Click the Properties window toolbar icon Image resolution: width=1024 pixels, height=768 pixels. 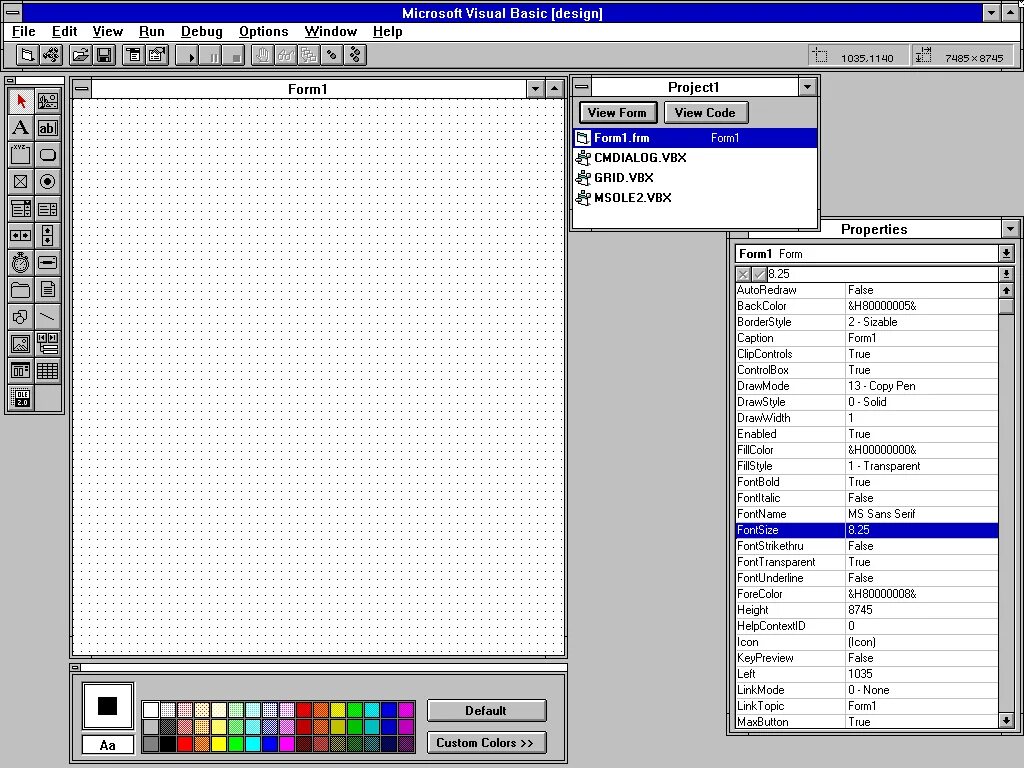point(157,56)
